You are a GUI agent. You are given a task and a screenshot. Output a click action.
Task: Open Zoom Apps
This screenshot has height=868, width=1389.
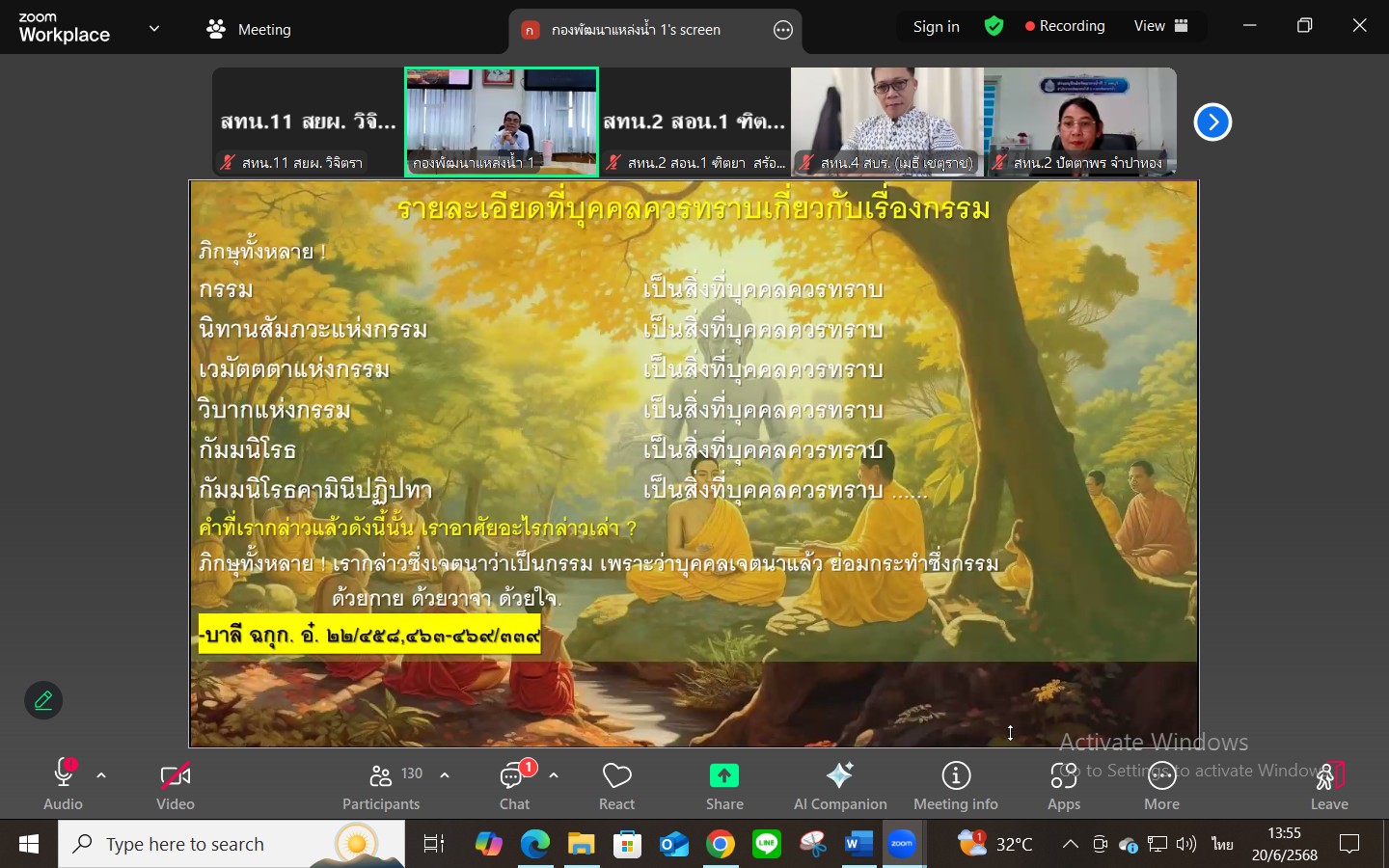(x=1064, y=785)
